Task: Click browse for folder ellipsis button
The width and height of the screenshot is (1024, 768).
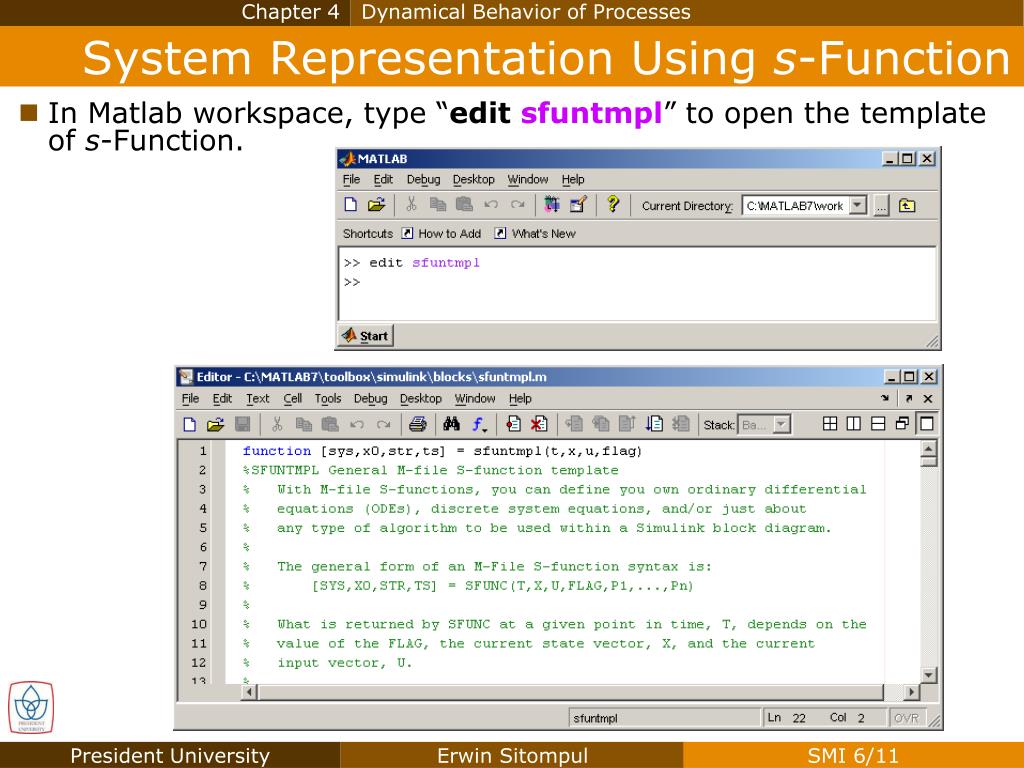Action: click(881, 206)
